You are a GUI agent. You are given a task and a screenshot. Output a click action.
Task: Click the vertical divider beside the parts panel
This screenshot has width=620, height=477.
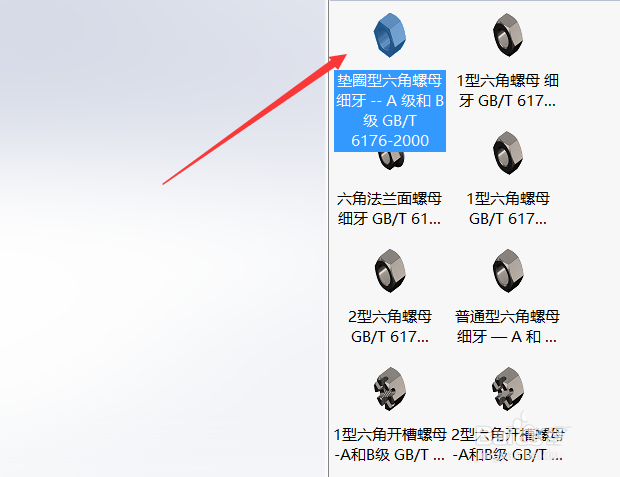329,238
